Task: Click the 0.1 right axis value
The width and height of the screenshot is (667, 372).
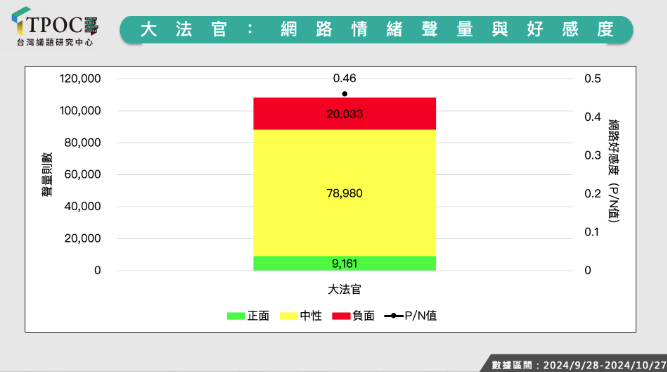Action: (x=592, y=232)
